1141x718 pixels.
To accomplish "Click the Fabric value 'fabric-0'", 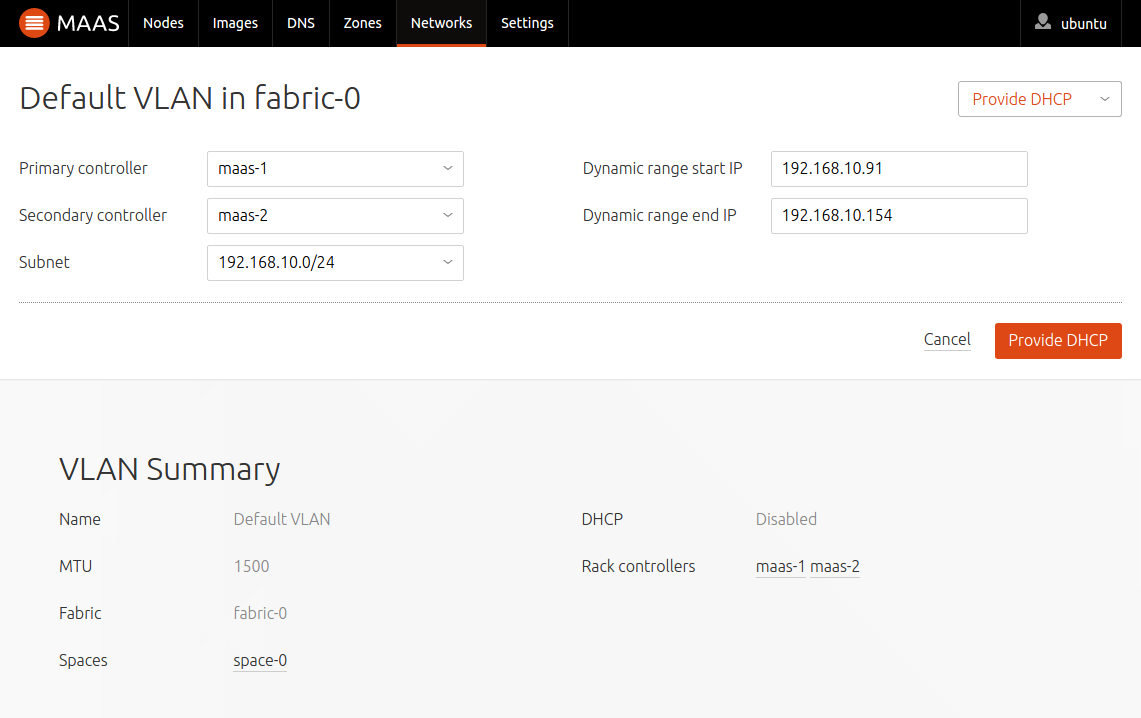I will pyautogui.click(x=260, y=613).
